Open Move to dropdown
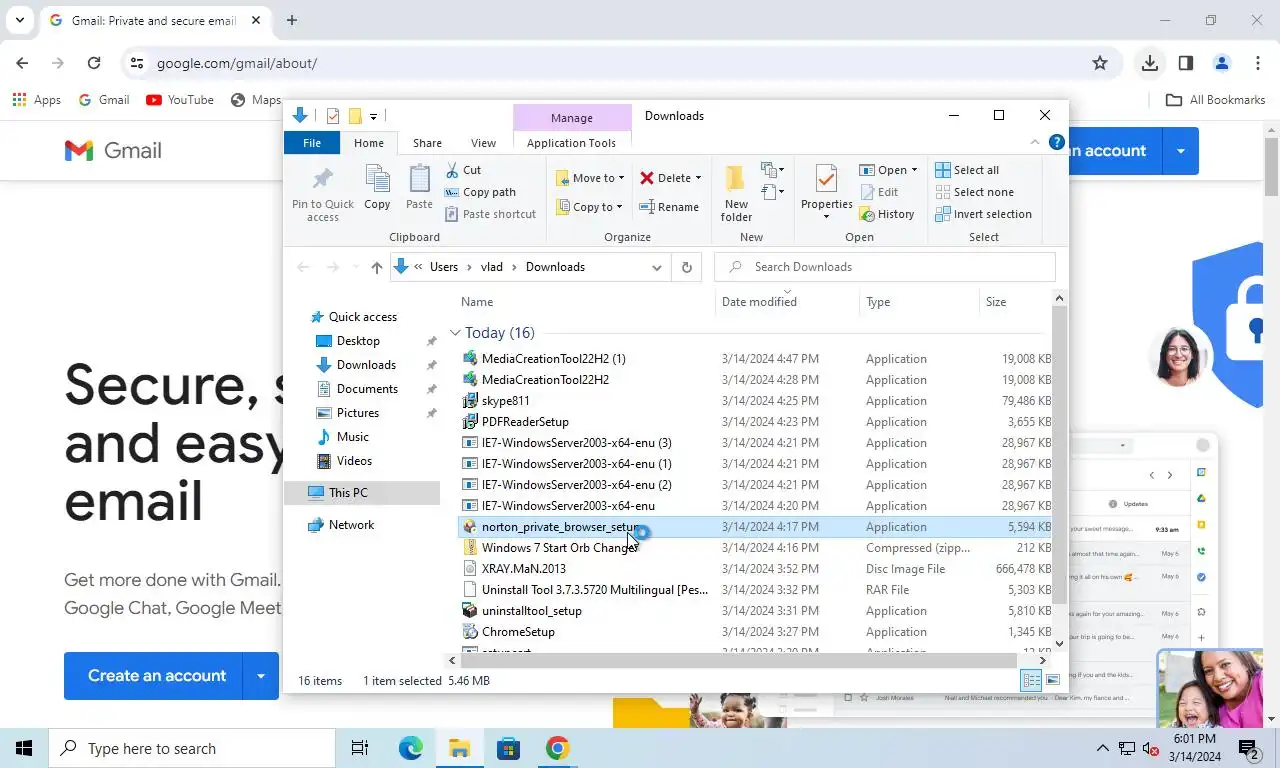This screenshot has height=768, width=1280. (x=591, y=178)
